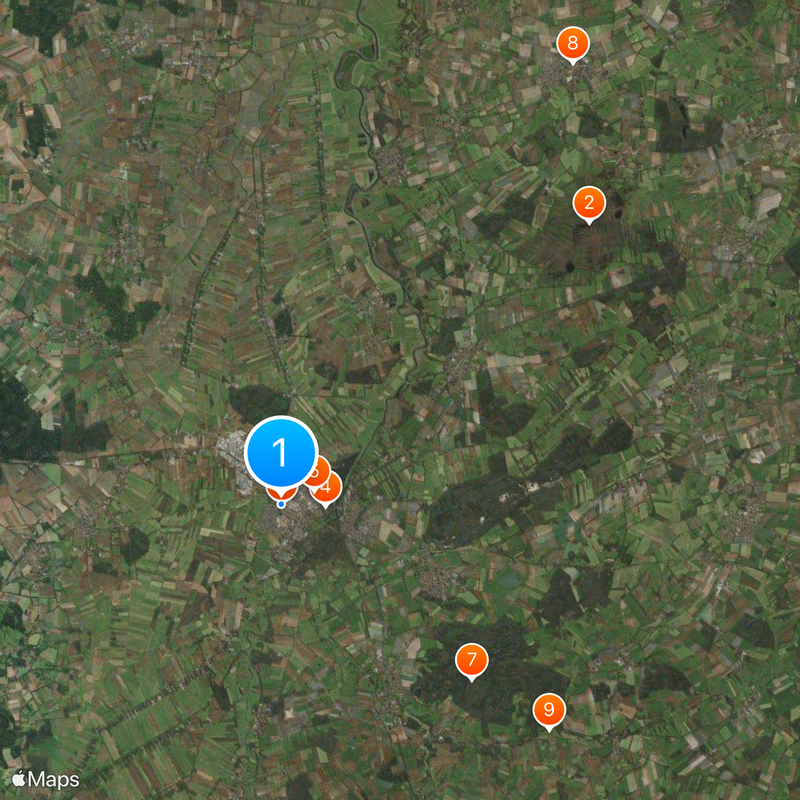Screen dimensions: 800x800
Task: Select the orange pin hidden beneath pin 1
Action: (281, 493)
